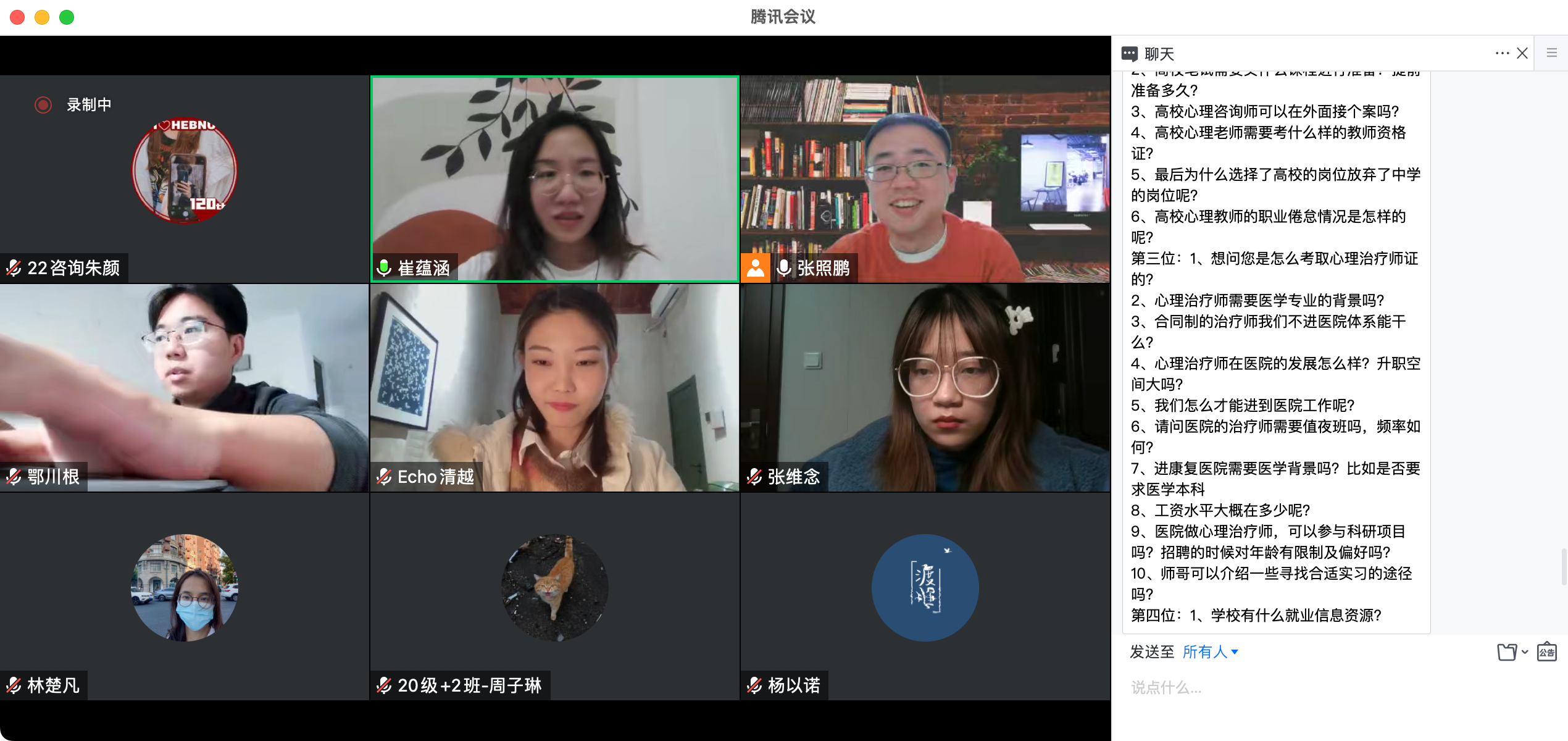The height and width of the screenshot is (741, 1568).
Task: Click the muted mic icon of 张维念
Action: [754, 477]
